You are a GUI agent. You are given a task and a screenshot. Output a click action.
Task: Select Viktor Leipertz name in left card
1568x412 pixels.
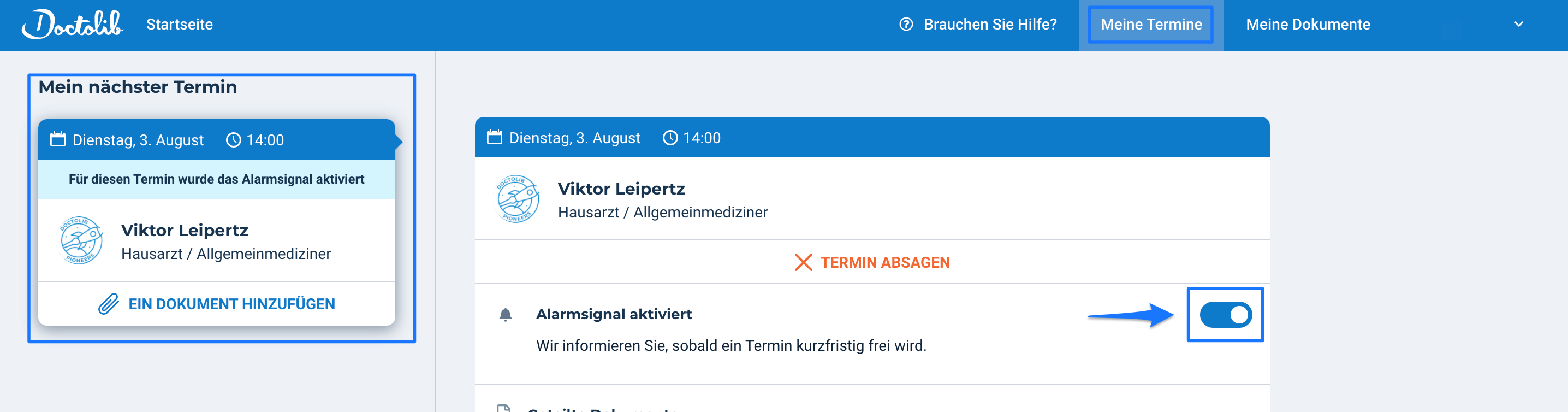tap(185, 231)
